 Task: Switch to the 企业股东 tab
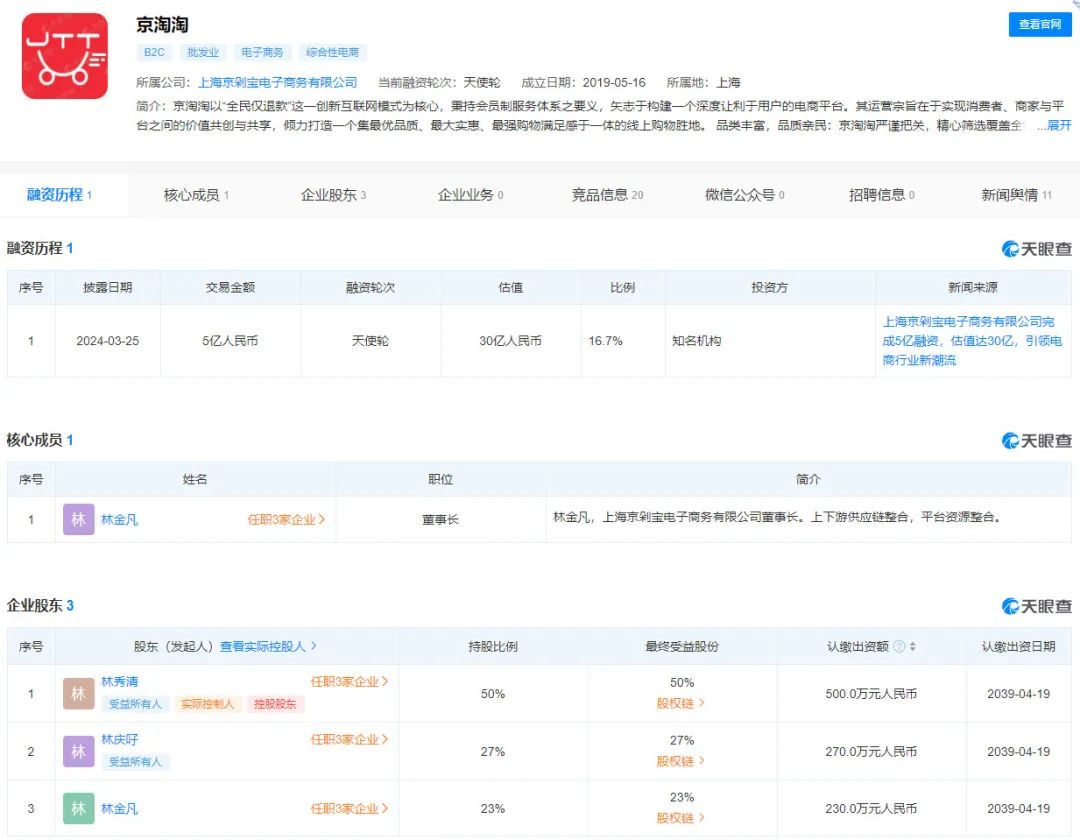(333, 195)
